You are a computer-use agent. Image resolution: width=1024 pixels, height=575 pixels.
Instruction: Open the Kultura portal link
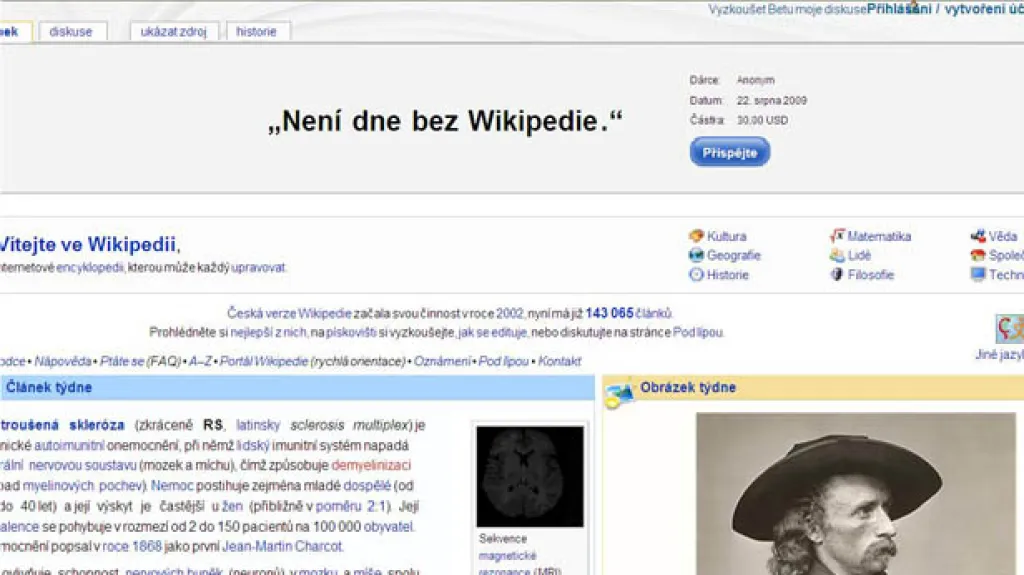tap(726, 236)
